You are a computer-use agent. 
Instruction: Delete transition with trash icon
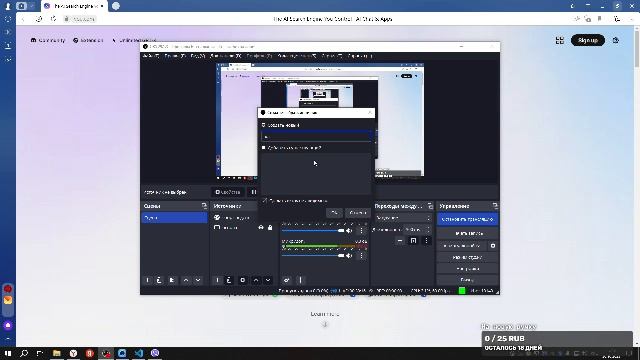click(x=413, y=241)
